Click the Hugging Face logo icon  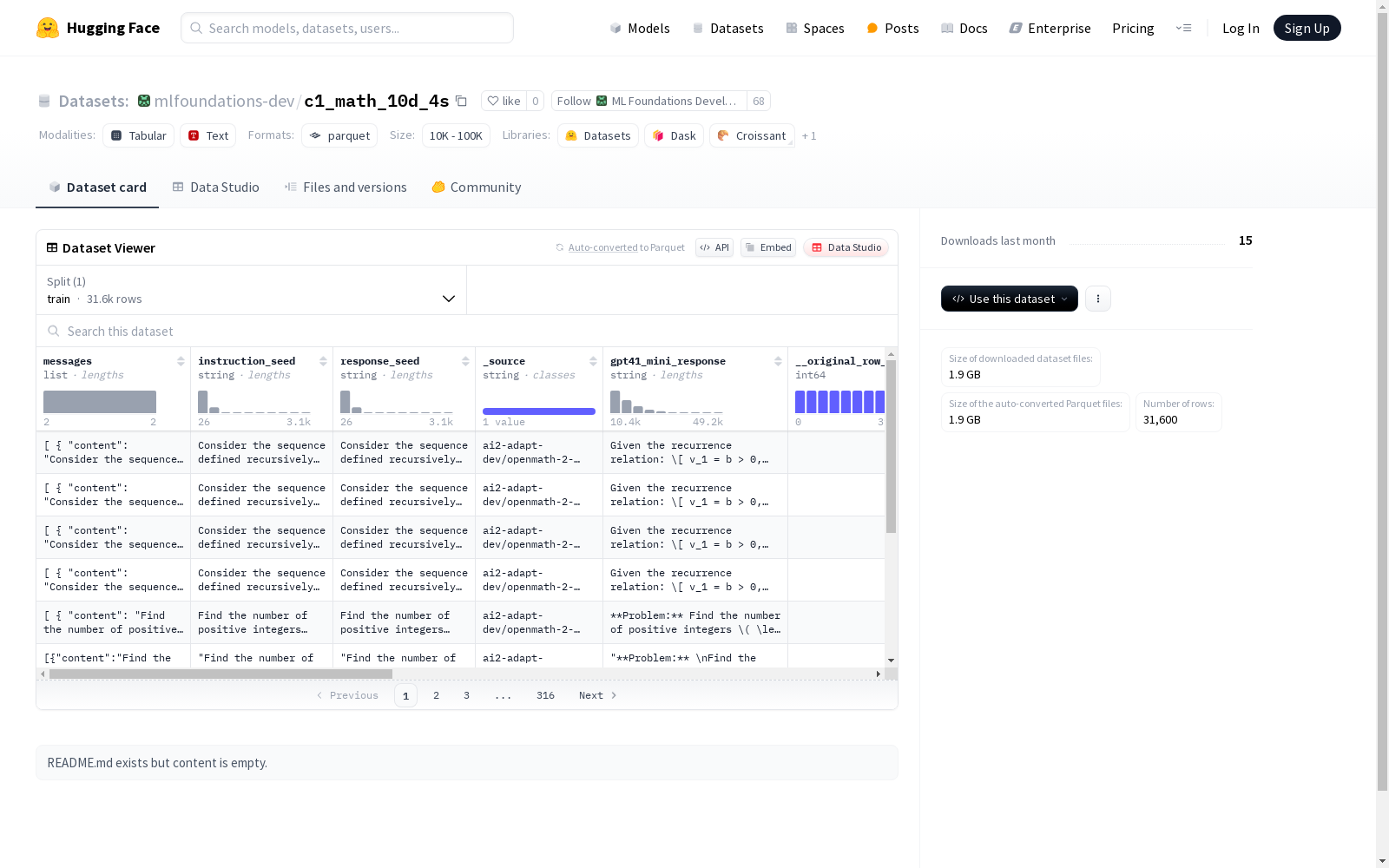click(x=48, y=28)
